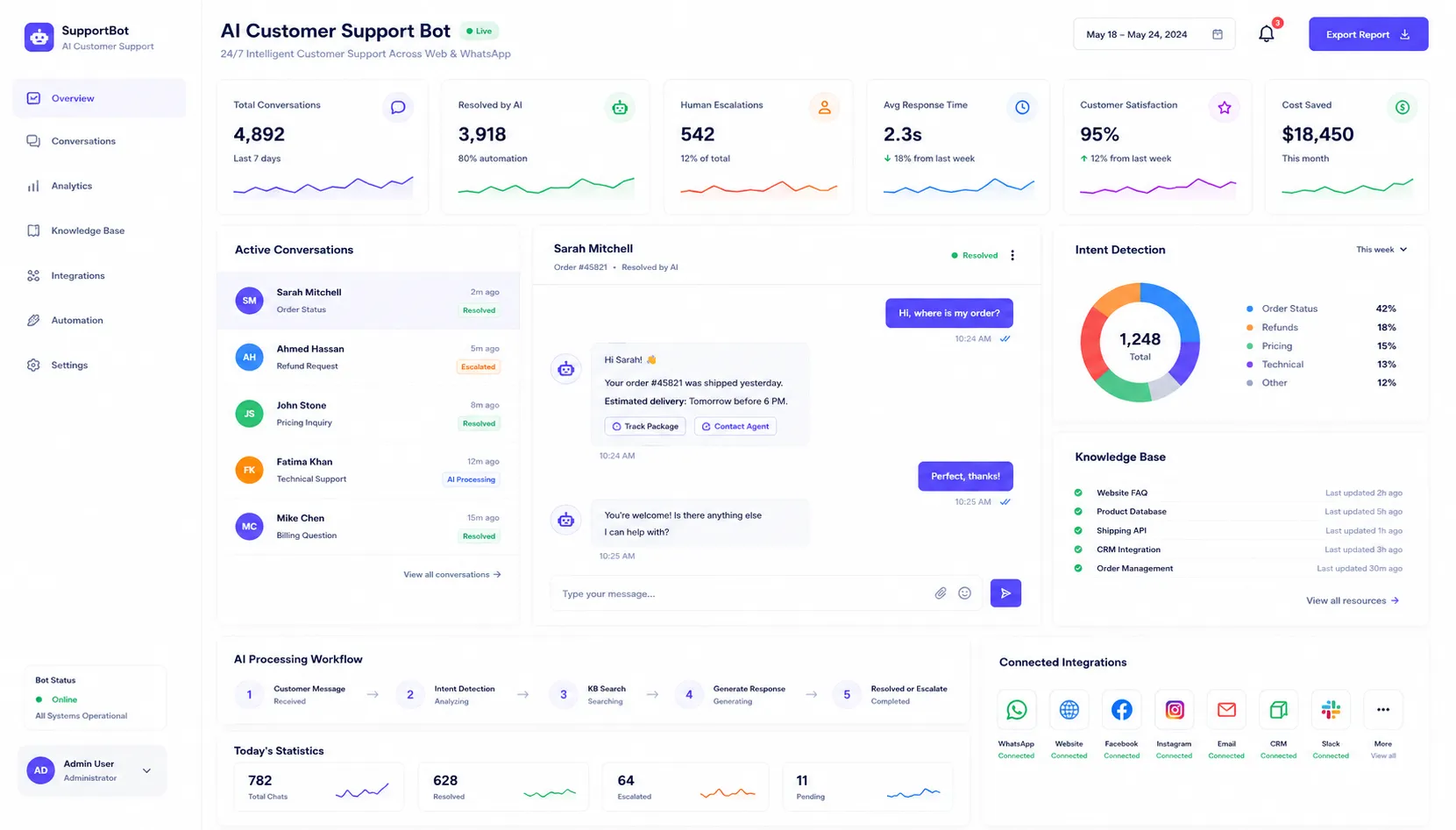The height and width of the screenshot is (830, 1456).
Task: Open the Website integration icon
Action: [1069, 710]
